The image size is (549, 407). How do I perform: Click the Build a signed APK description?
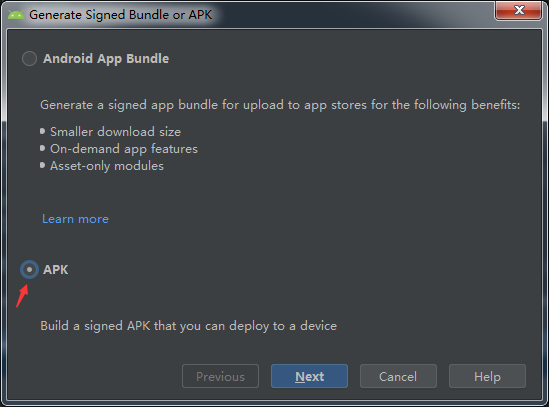[x=189, y=326]
